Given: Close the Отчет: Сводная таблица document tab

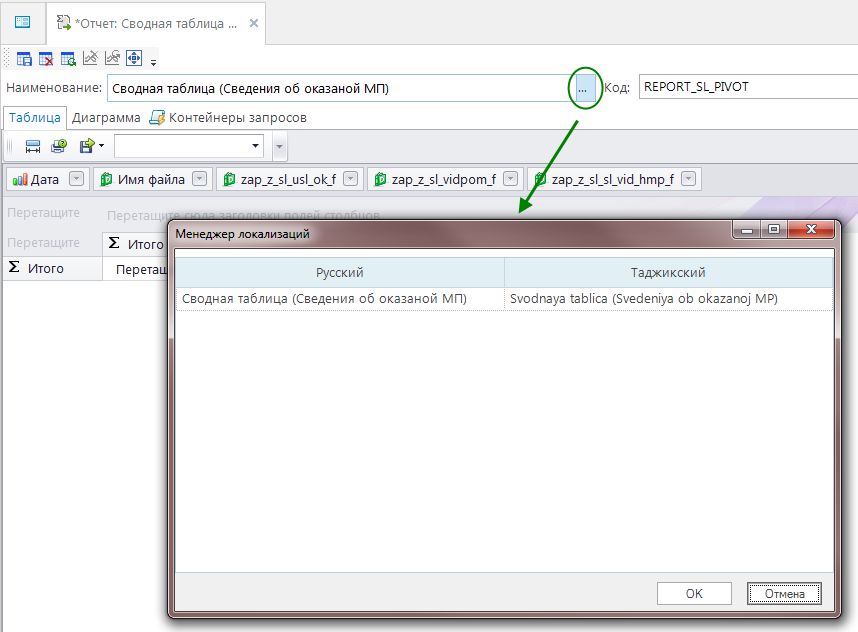Looking at the screenshot, I should (253, 21).
